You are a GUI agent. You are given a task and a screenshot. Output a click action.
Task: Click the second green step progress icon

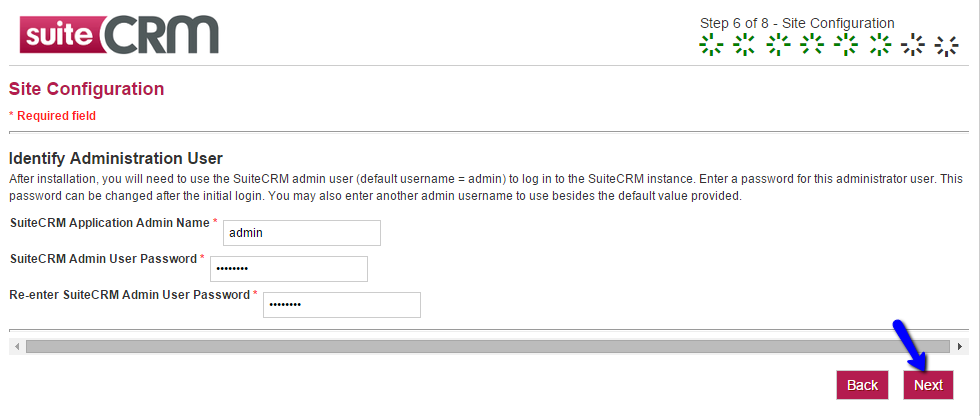click(x=745, y=46)
